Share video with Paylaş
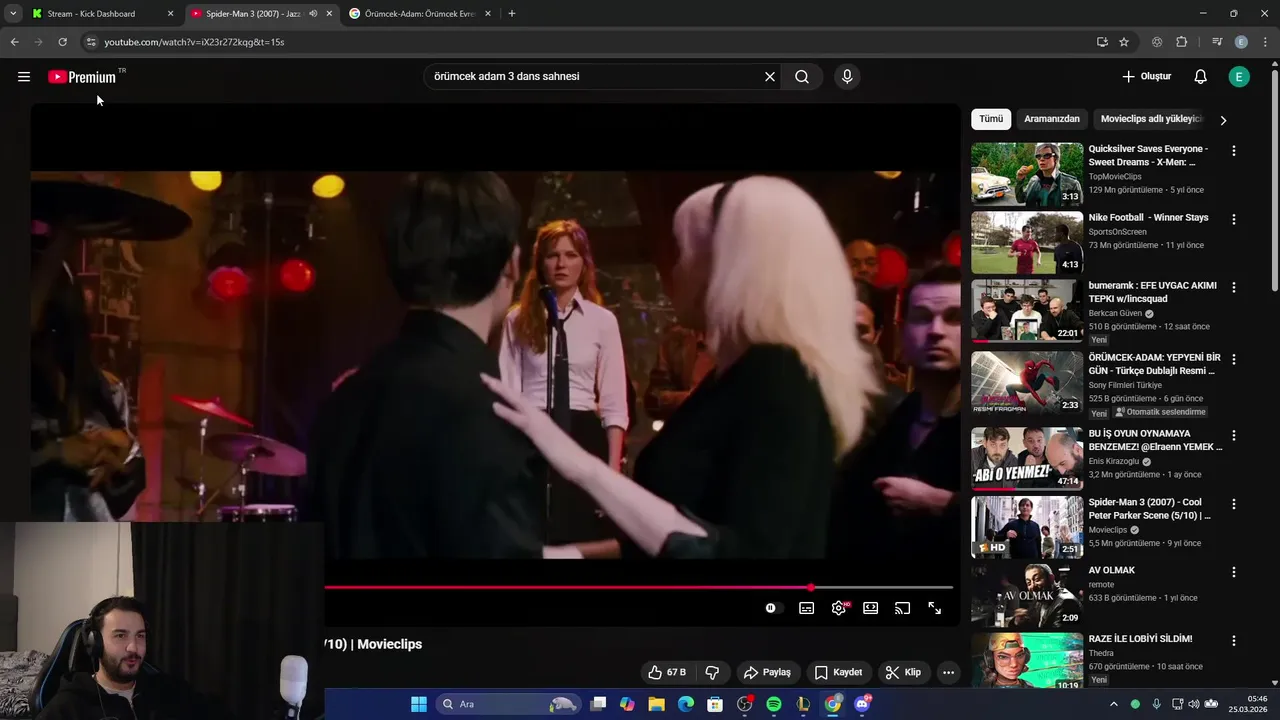This screenshot has height=720, width=1280. coord(767,672)
